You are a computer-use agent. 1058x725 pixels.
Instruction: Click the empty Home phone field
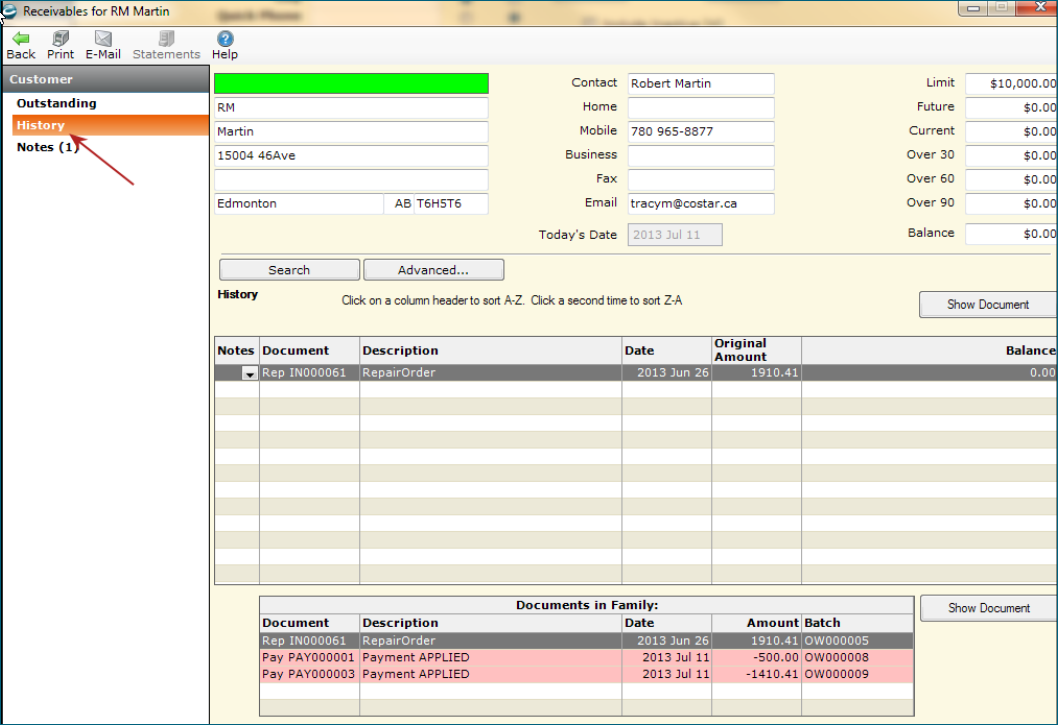(x=700, y=107)
